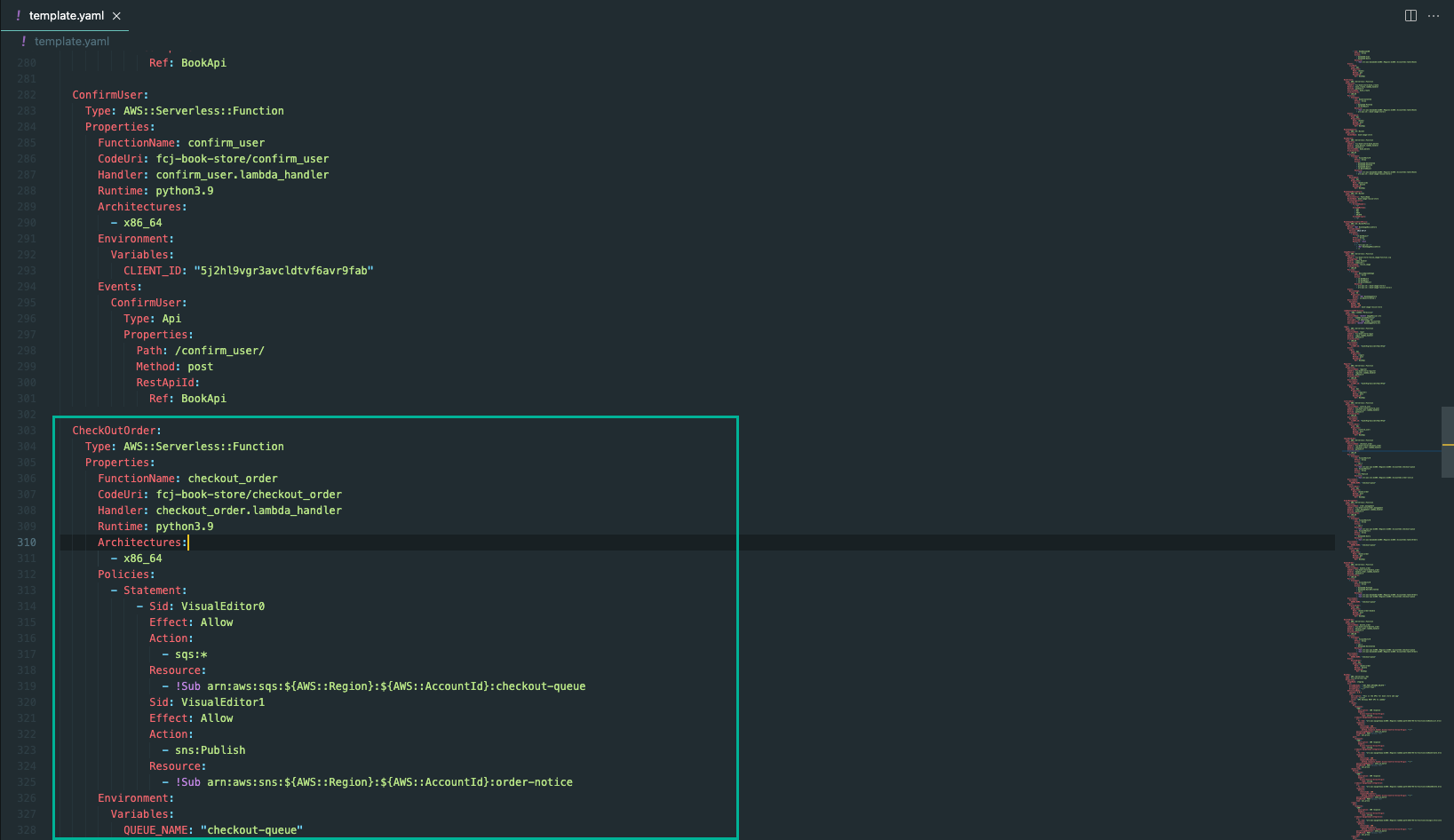Image resolution: width=1454 pixels, height=840 pixels.
Task: Click '- Statement:' key
Action: tap(148, 590)
